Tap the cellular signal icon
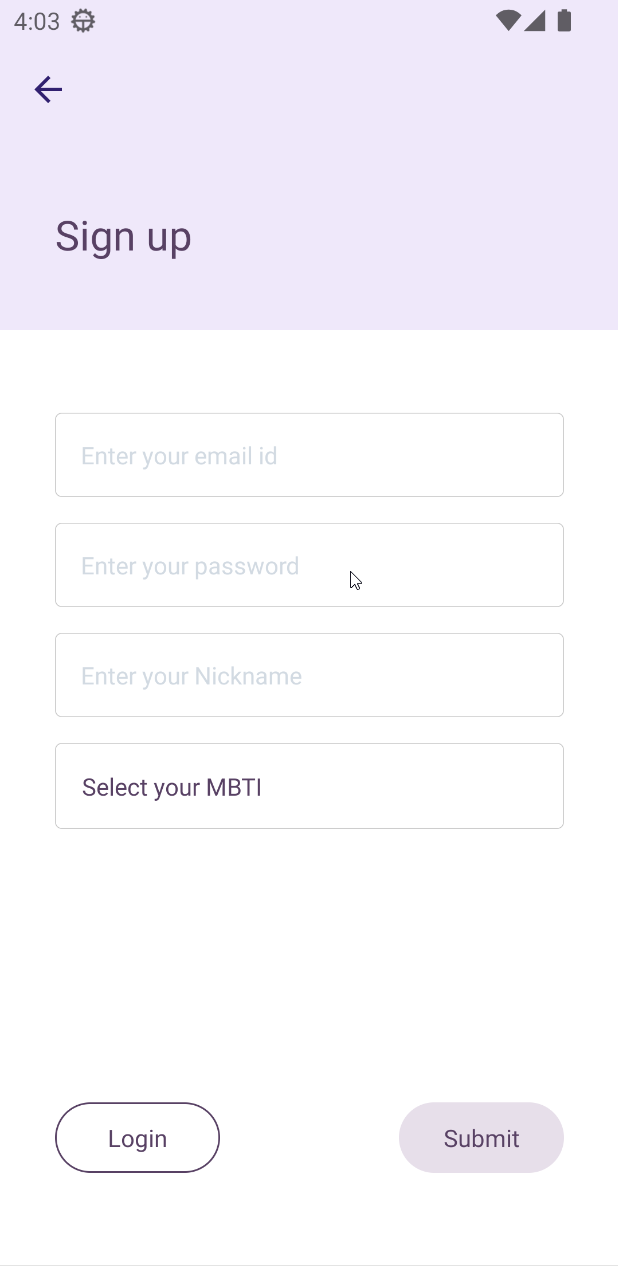 [x=536, y=20]
